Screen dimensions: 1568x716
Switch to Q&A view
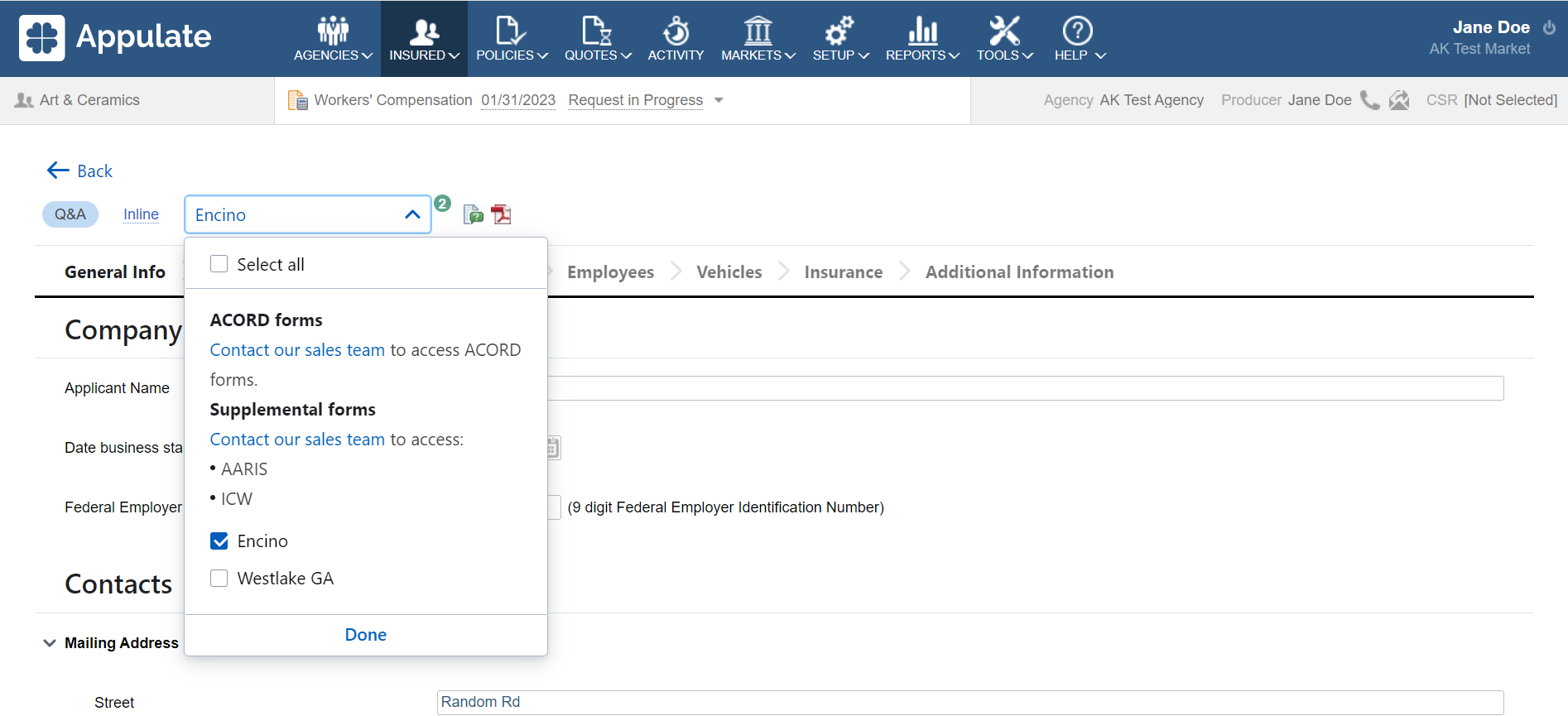(70, 214)
